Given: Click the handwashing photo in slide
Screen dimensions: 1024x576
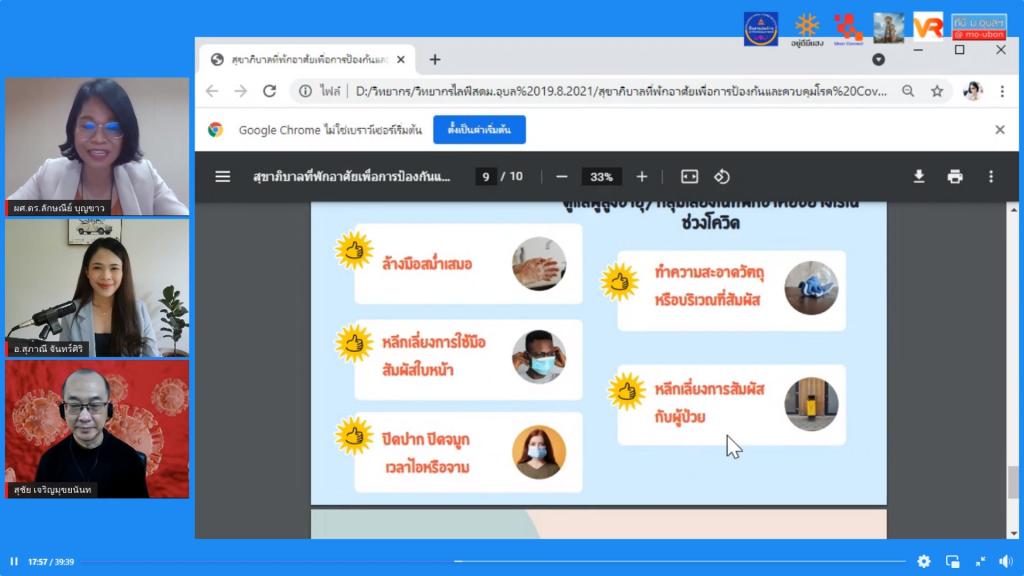Looking at the screenshot, I should point(539,264).
